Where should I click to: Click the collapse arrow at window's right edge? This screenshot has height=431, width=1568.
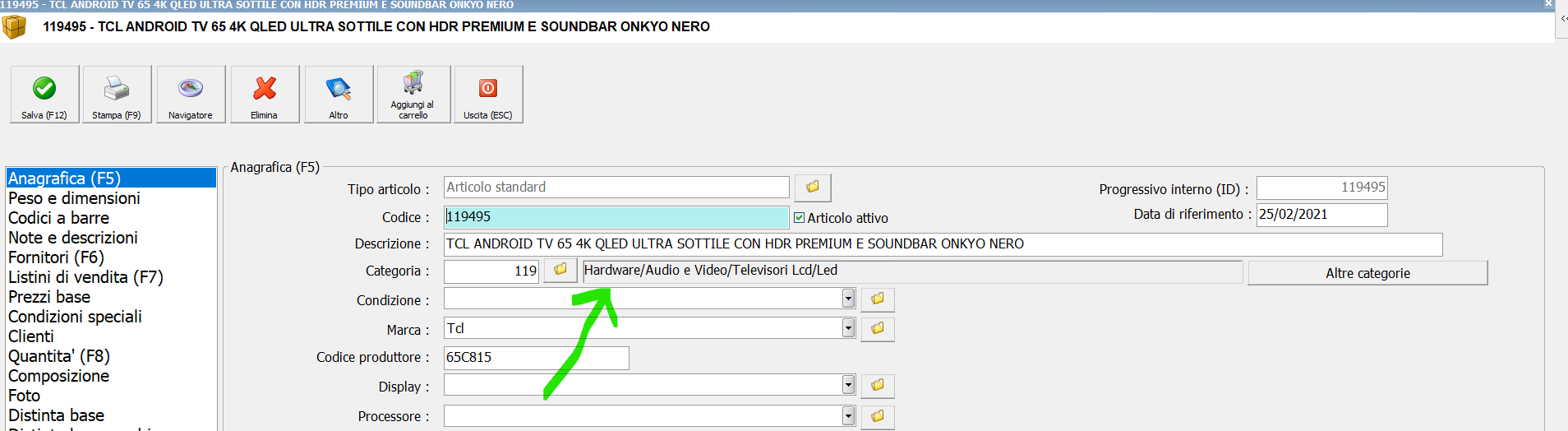coord(1563,18)
